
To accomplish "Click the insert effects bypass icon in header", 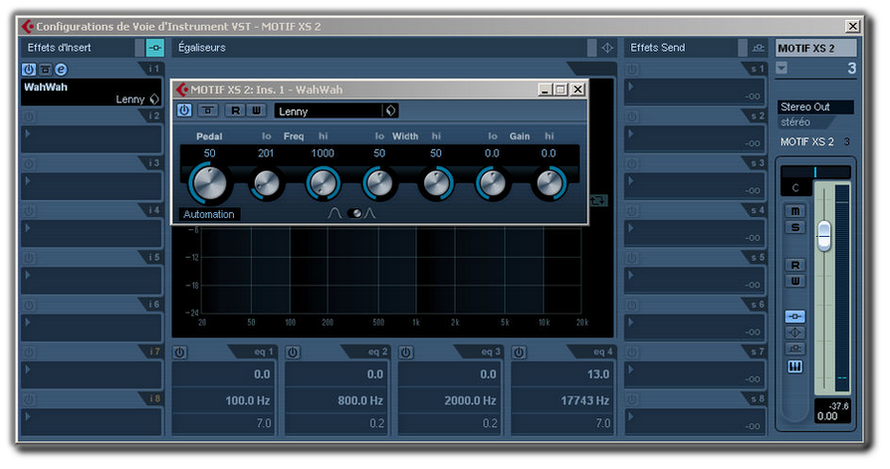I will [154, 47].
